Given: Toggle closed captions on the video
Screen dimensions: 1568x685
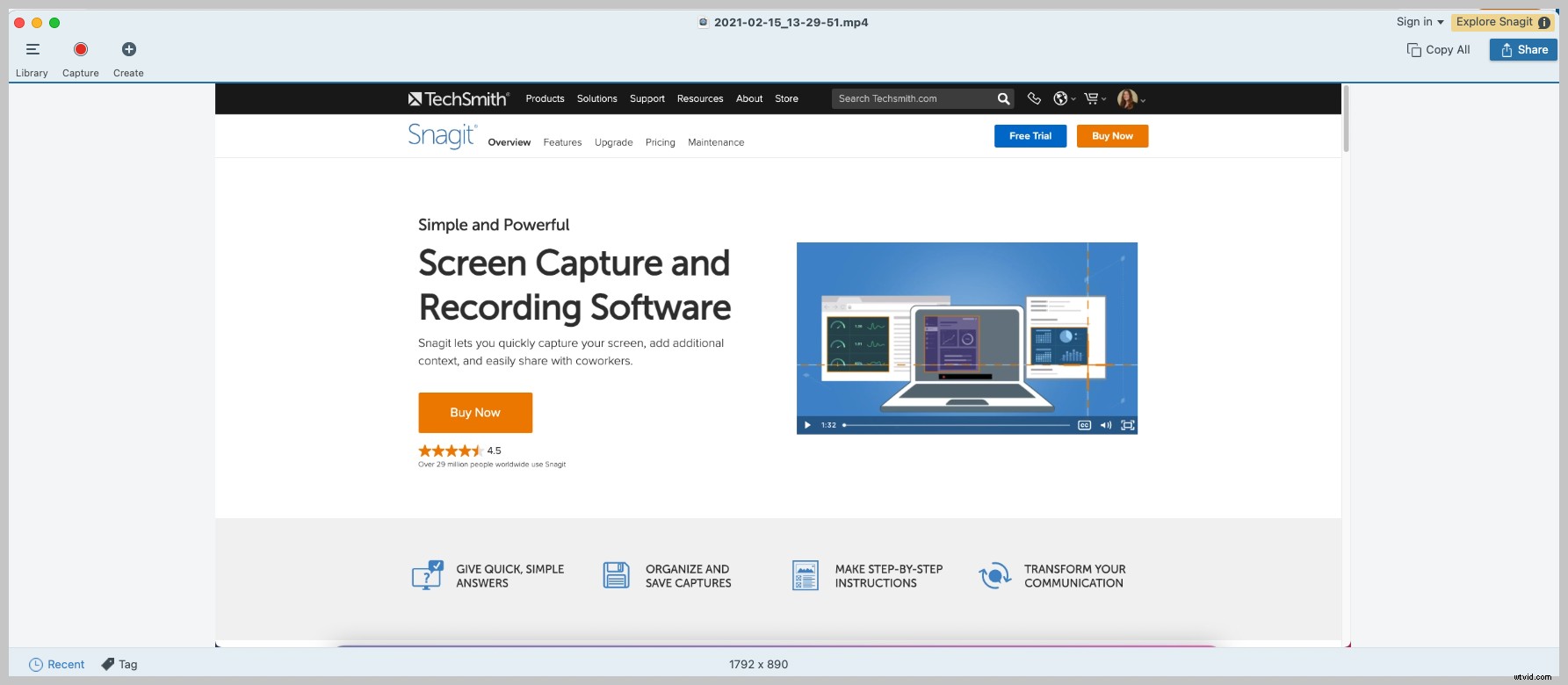Looking at the screenshot, I should pos(1084,425).
